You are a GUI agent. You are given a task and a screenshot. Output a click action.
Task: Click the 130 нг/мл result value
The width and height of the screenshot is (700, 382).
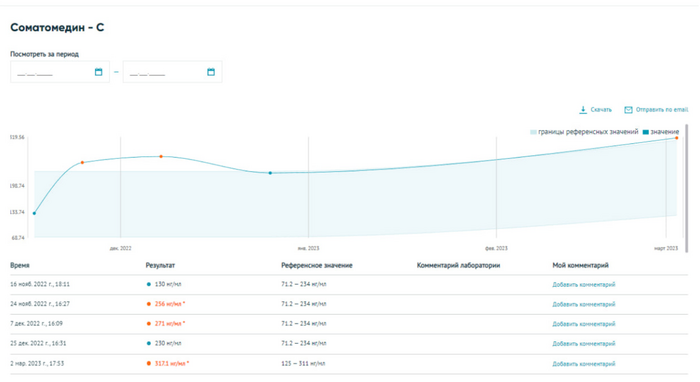point(168,284)
